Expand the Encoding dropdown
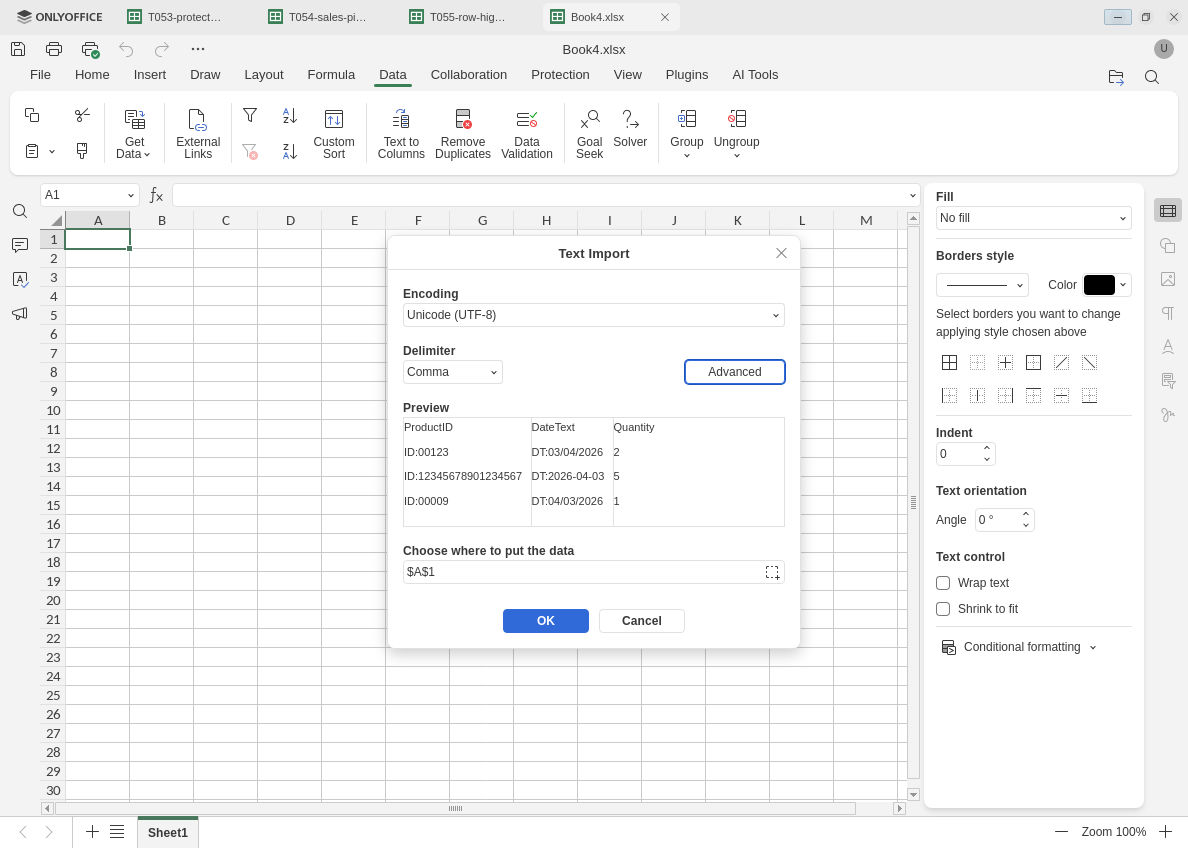The width and height of the screenshot is (1188, 848). [593, 315]
